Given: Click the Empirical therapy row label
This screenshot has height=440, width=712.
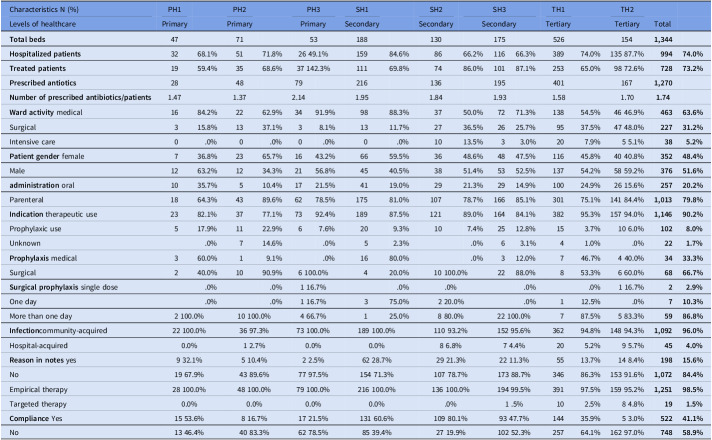Looking at the screenshot, I should 38,390.
